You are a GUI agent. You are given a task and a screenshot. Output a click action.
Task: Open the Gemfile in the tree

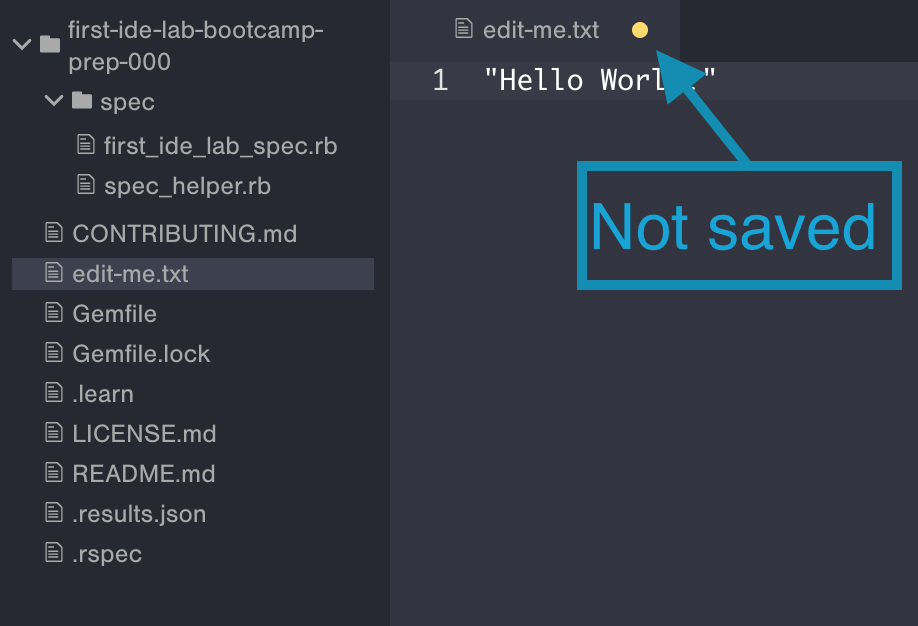point(114,313)
